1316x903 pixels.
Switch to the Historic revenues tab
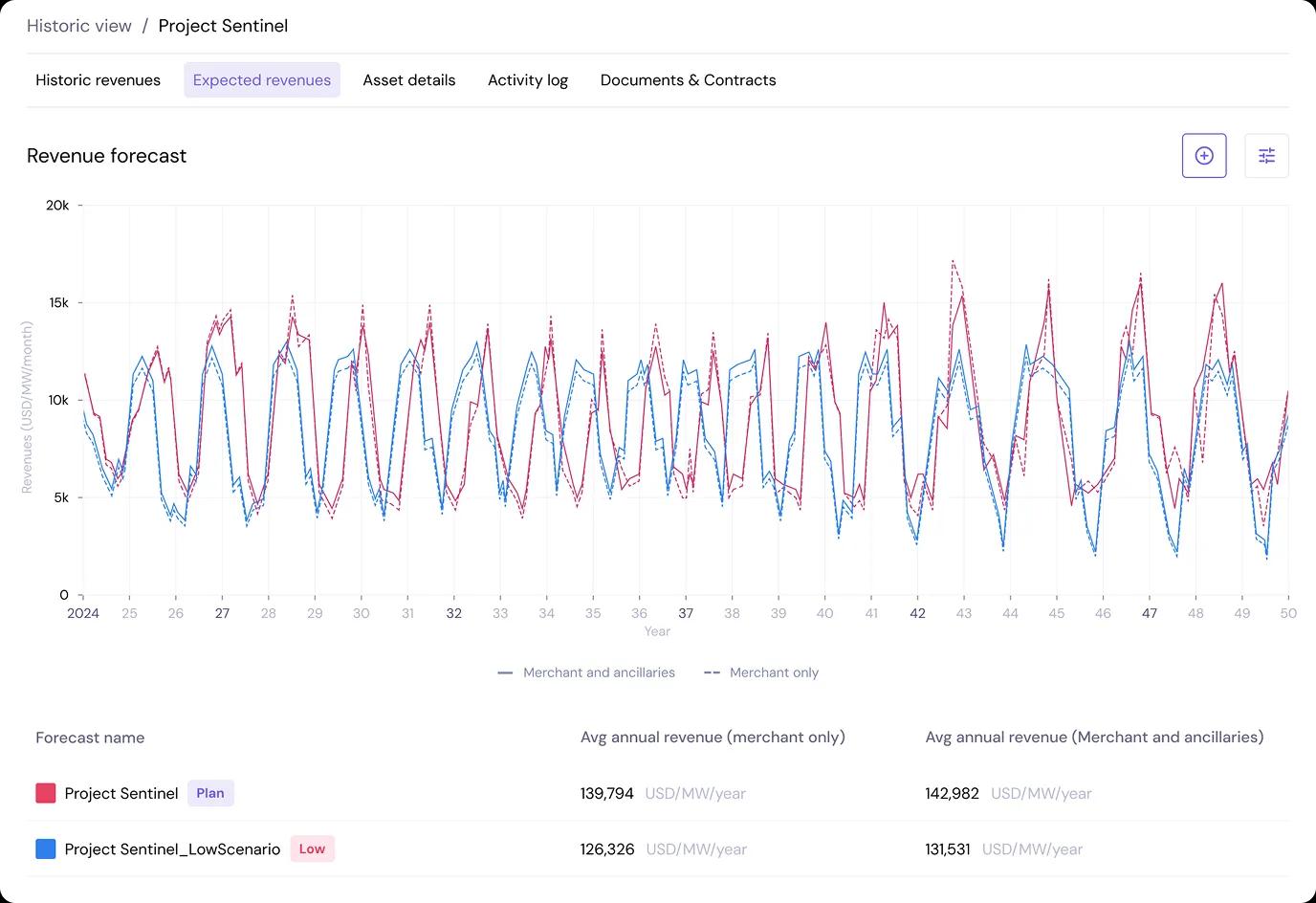click(x=98, y=80)
